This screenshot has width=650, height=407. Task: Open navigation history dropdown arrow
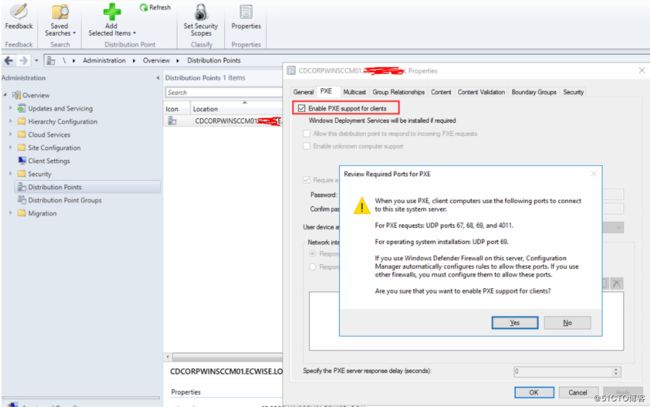pyautogui.click(x=36, y=61)
